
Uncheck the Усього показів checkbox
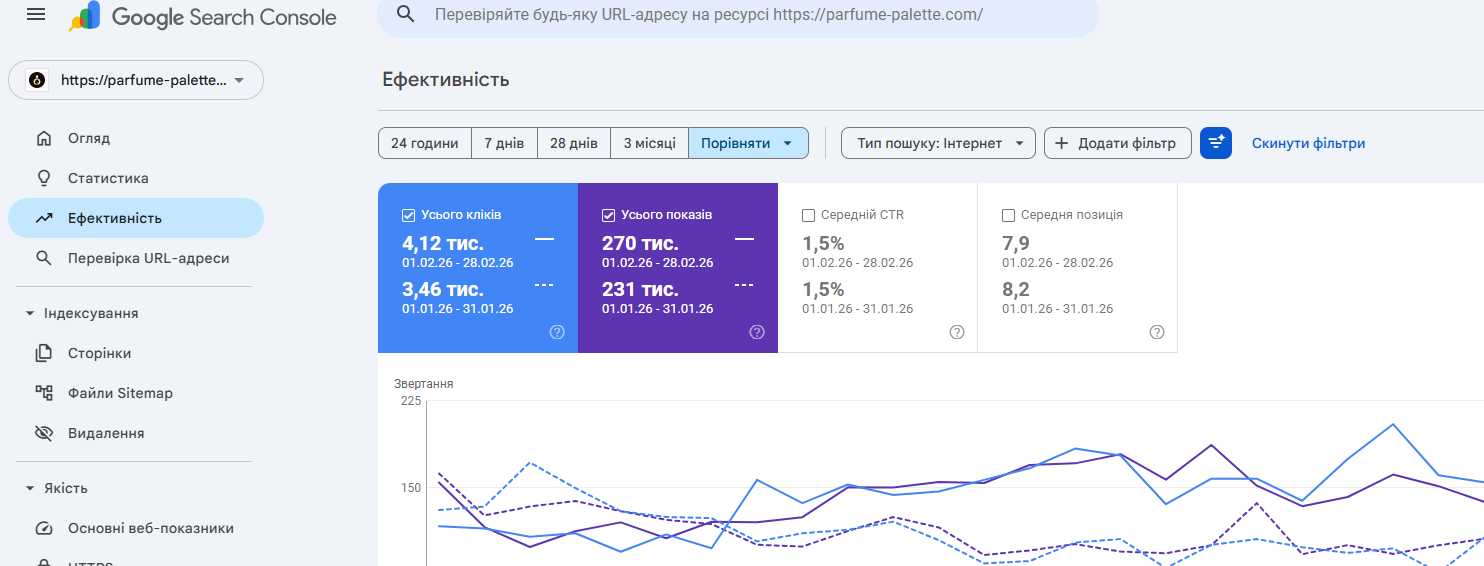point(608,215)
